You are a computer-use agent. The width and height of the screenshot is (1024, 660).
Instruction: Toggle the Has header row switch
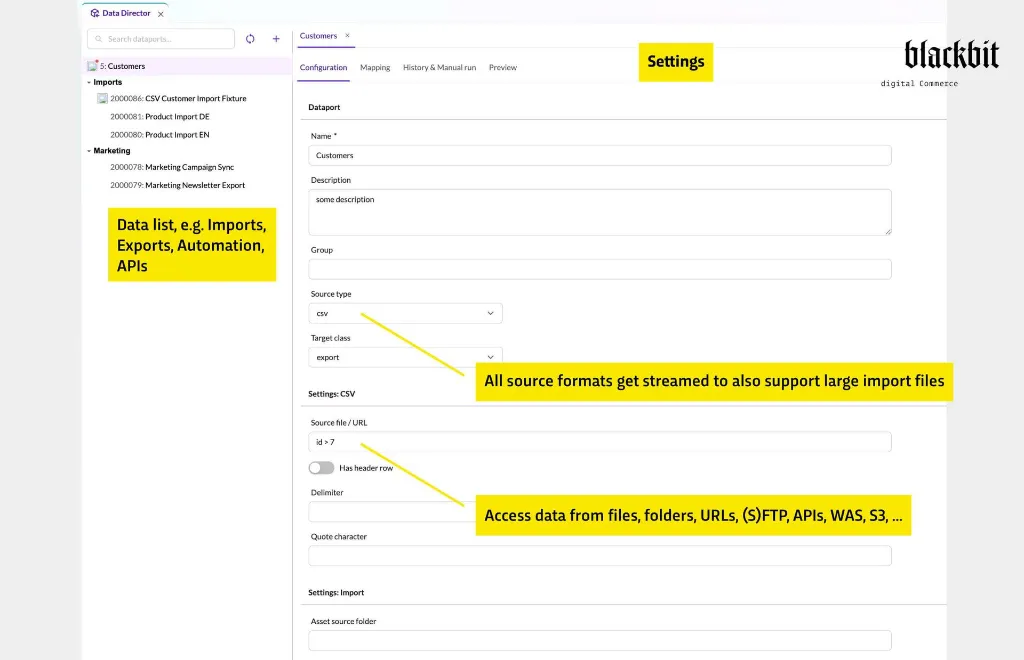321,468
